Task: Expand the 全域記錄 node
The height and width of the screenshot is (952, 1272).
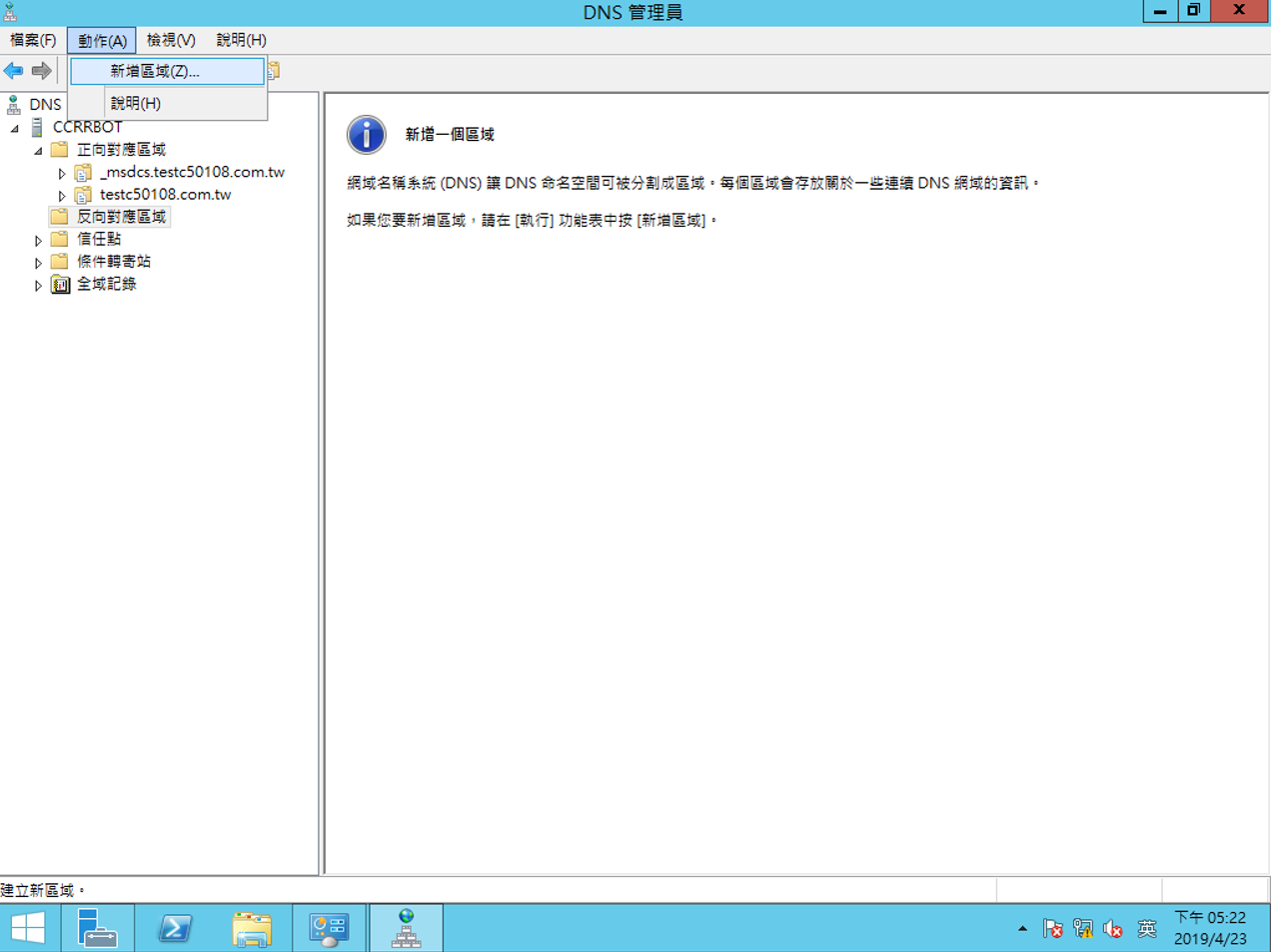Action: [x=38, y=286]
